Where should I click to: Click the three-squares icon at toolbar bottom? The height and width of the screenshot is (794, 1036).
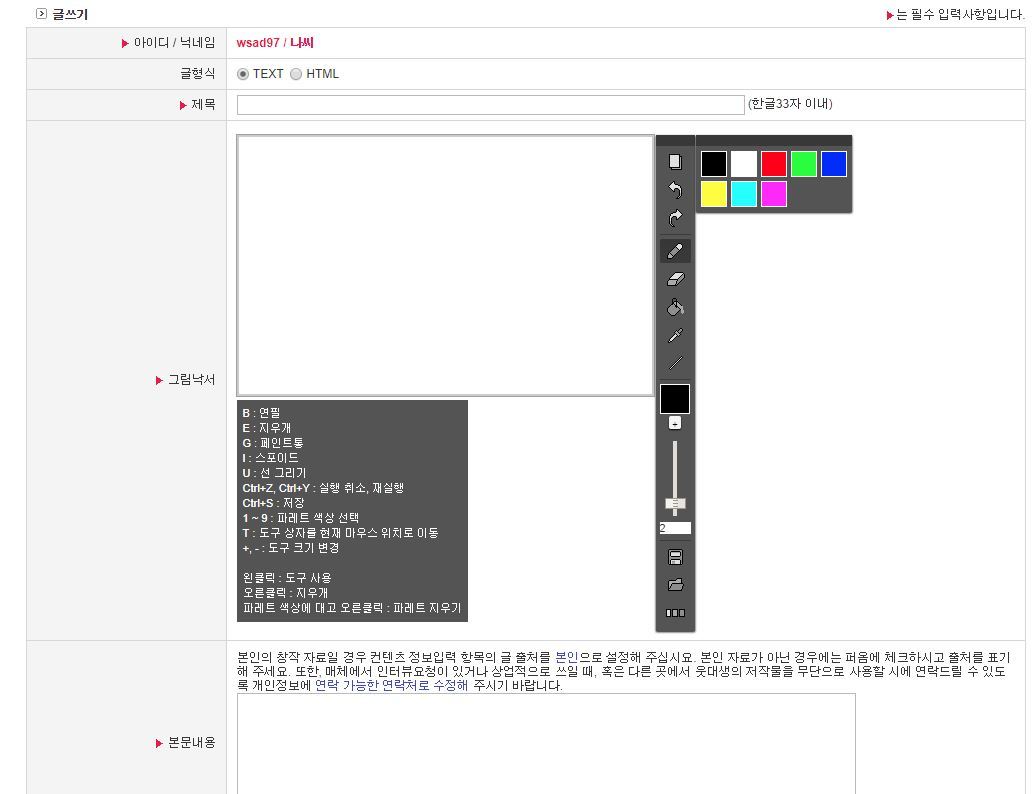click(675, 613)
